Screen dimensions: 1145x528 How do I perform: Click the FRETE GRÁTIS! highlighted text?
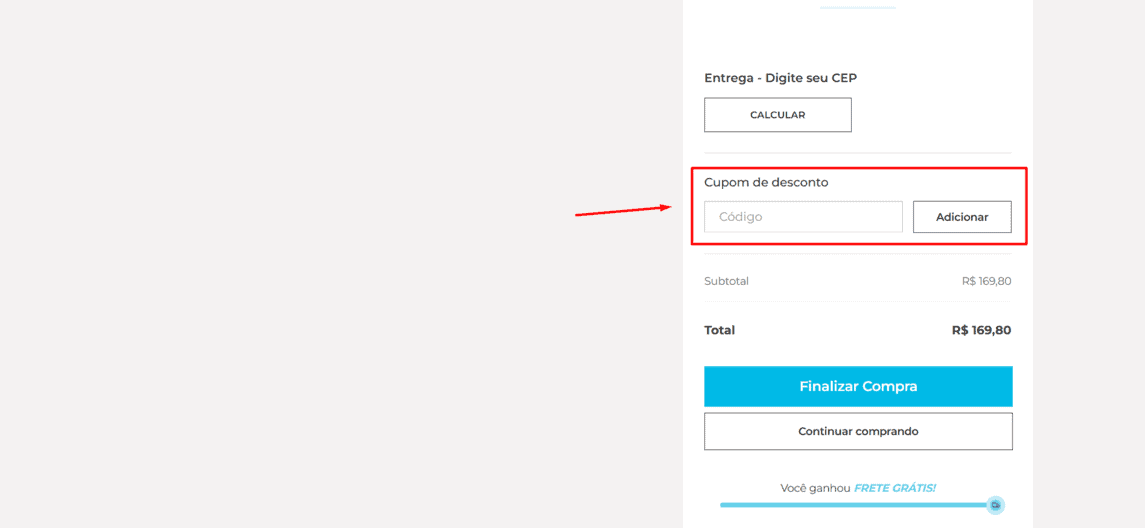(x=895, y=487)
